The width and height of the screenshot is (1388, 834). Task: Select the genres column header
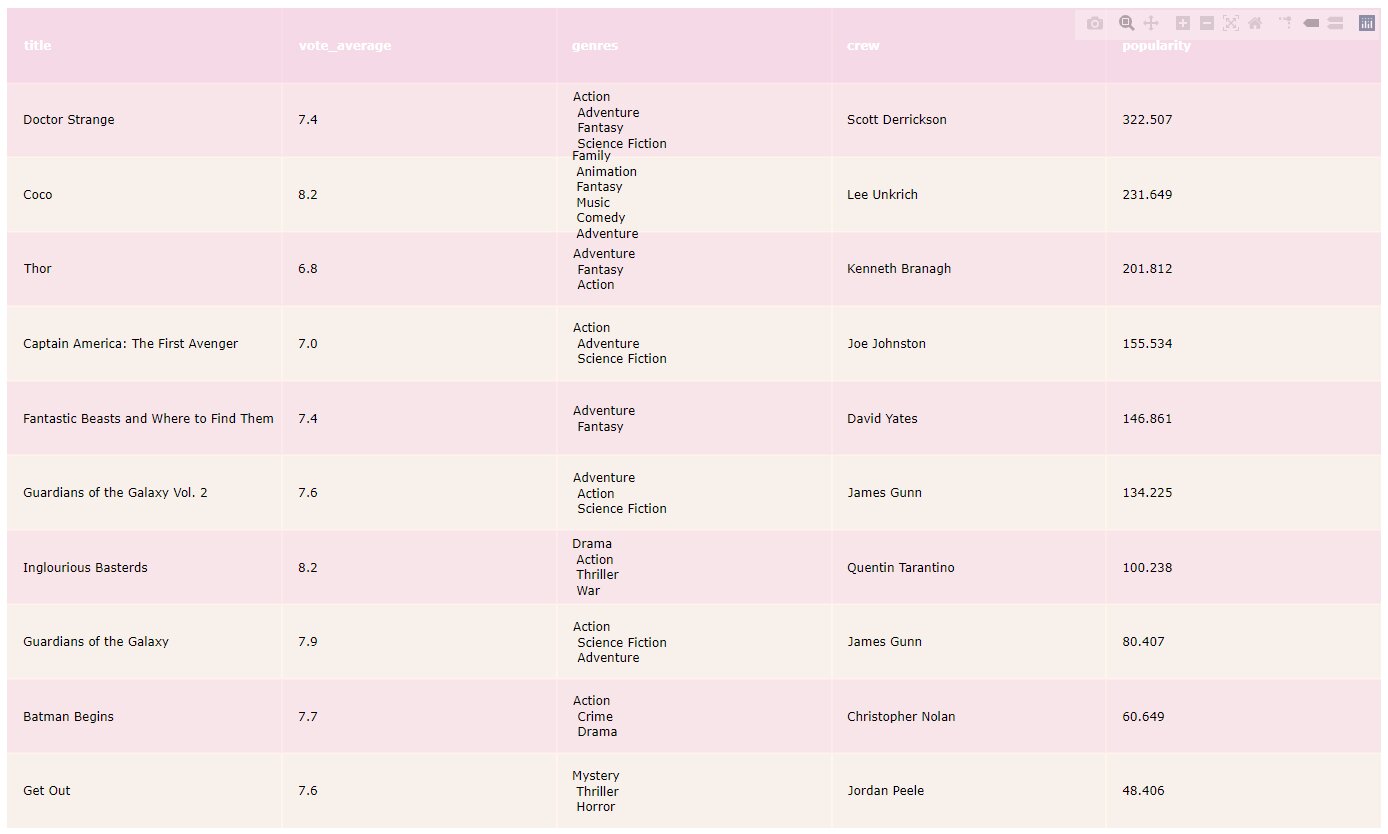(595, 46)
